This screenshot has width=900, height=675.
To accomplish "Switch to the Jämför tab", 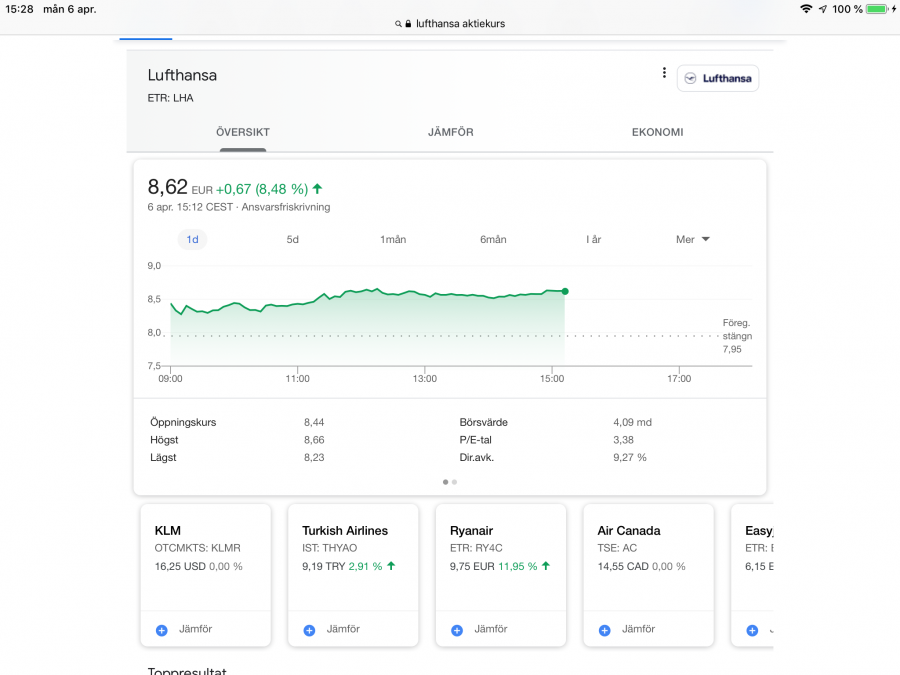I will point(450,132).
